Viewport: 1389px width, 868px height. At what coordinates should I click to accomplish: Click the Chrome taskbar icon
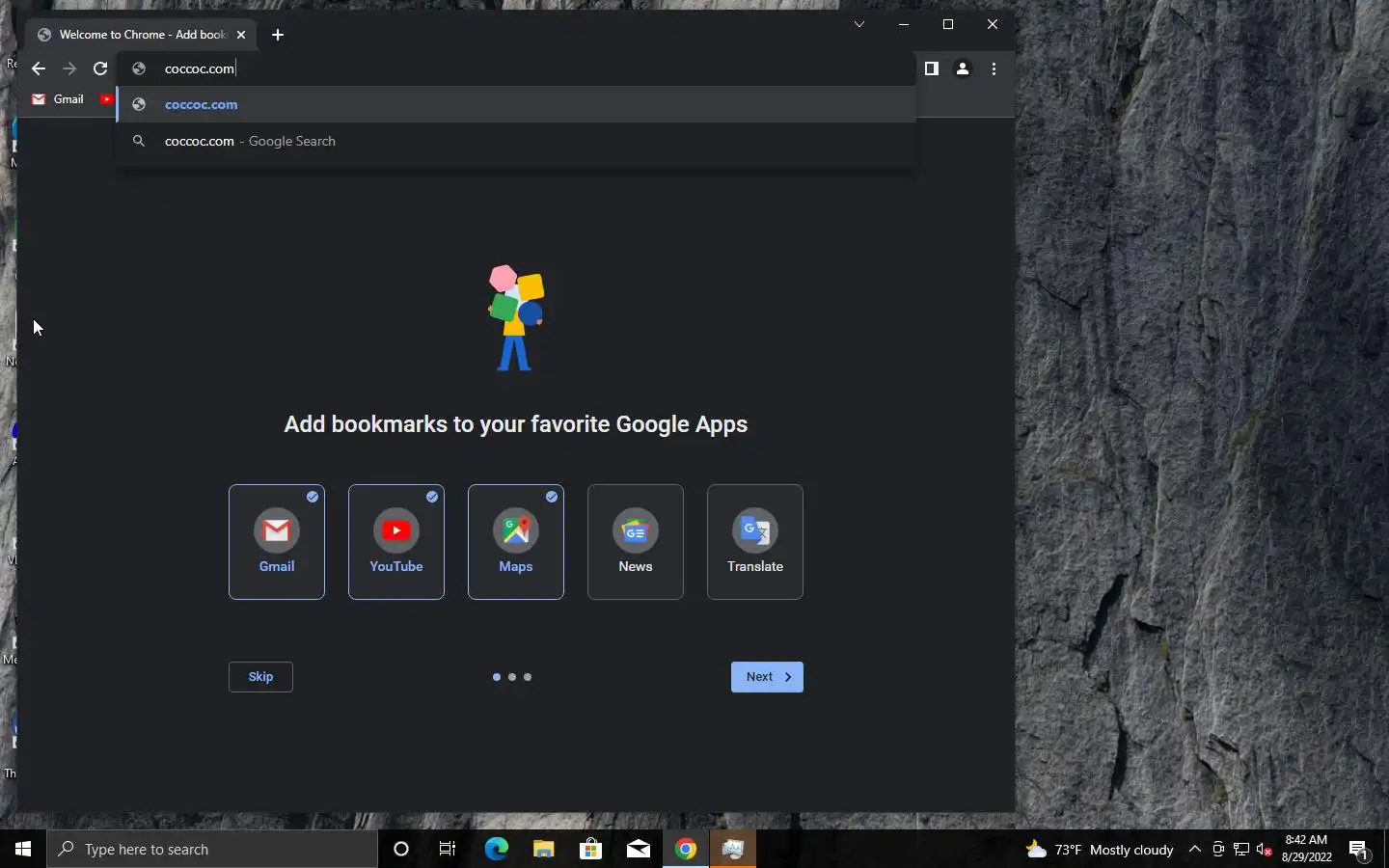click(686, 849)
